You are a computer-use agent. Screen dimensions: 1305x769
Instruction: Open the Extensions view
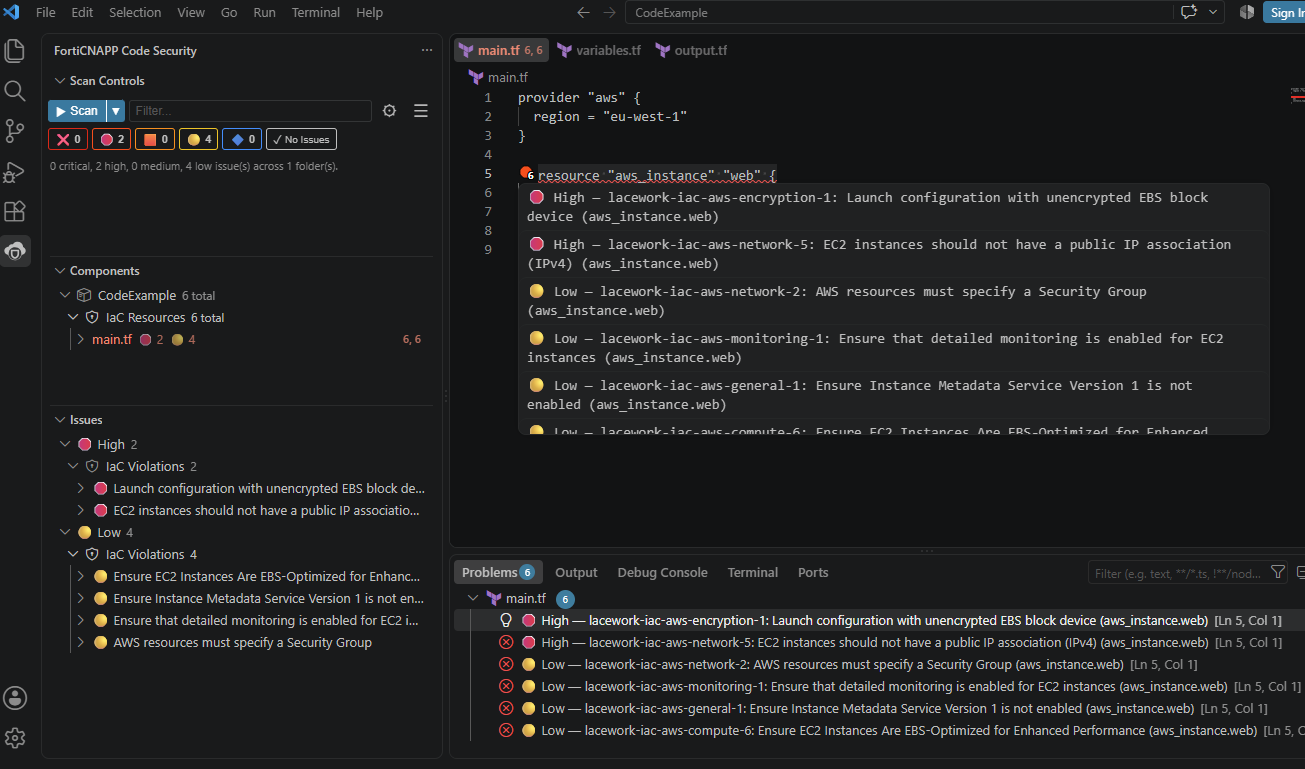15,212
